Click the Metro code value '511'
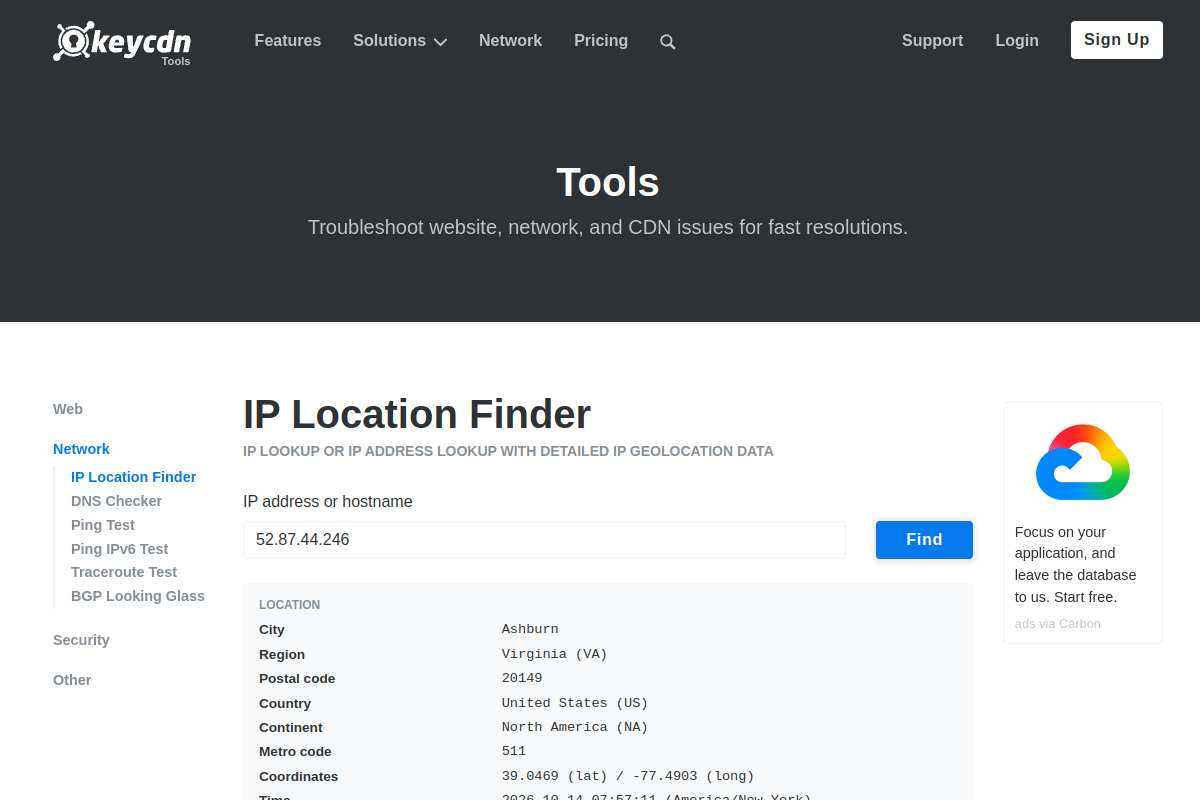The height and width of the screenshot is (800, 1200). [514, 751]
